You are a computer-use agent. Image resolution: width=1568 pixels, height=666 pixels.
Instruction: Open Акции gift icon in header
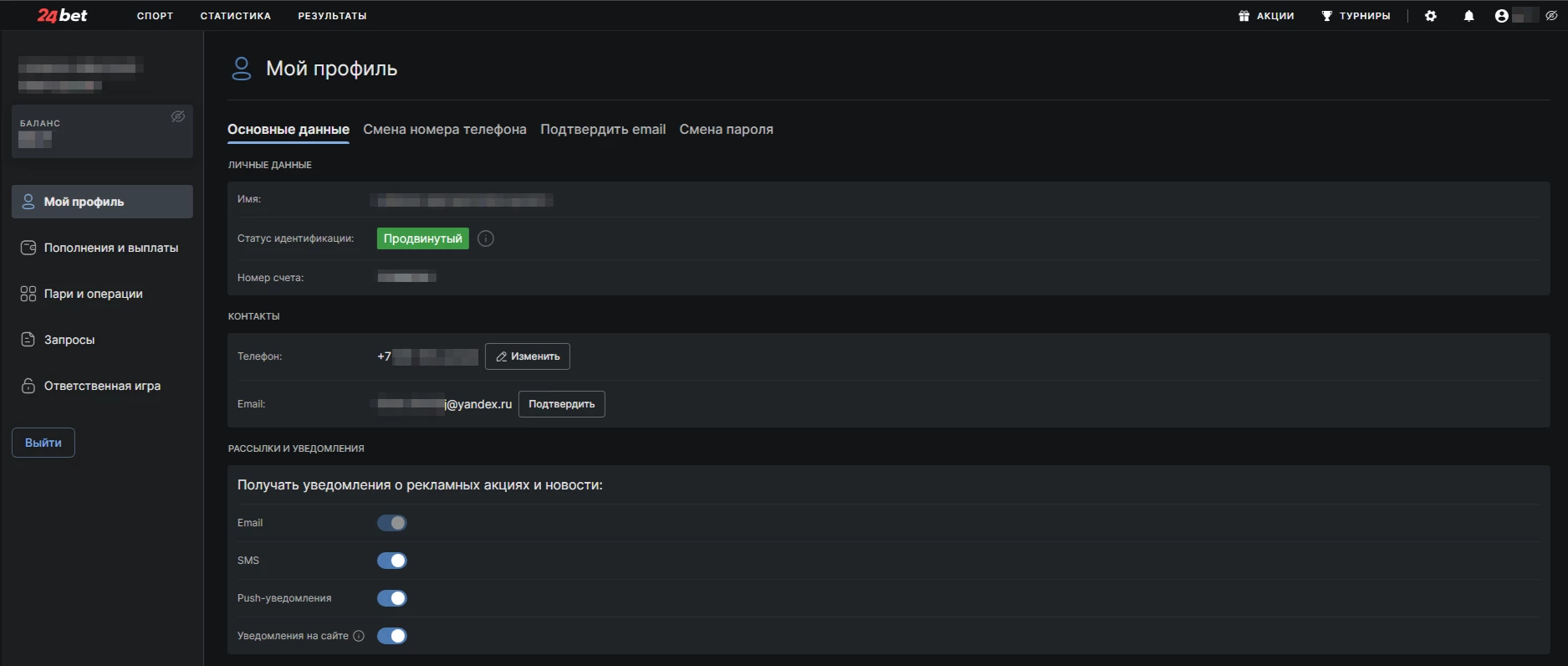[x=1244, y=16]
